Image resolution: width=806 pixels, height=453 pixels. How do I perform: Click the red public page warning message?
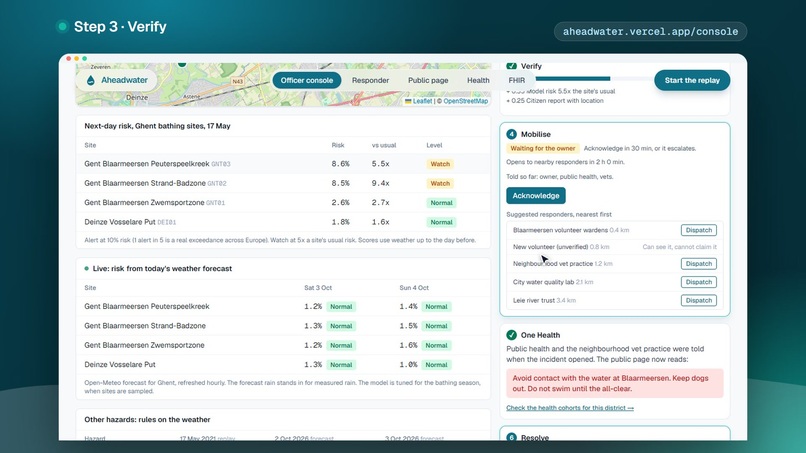coord(614,383)
